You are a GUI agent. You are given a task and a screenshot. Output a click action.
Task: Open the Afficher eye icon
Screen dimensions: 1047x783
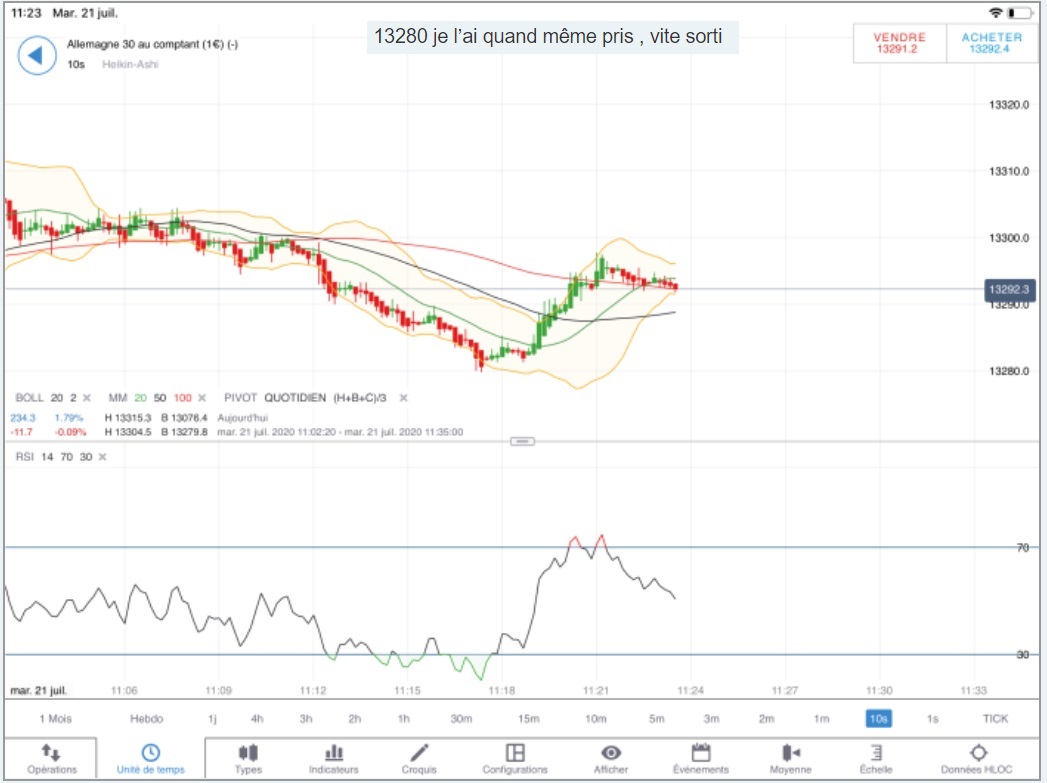click(611, 752)
